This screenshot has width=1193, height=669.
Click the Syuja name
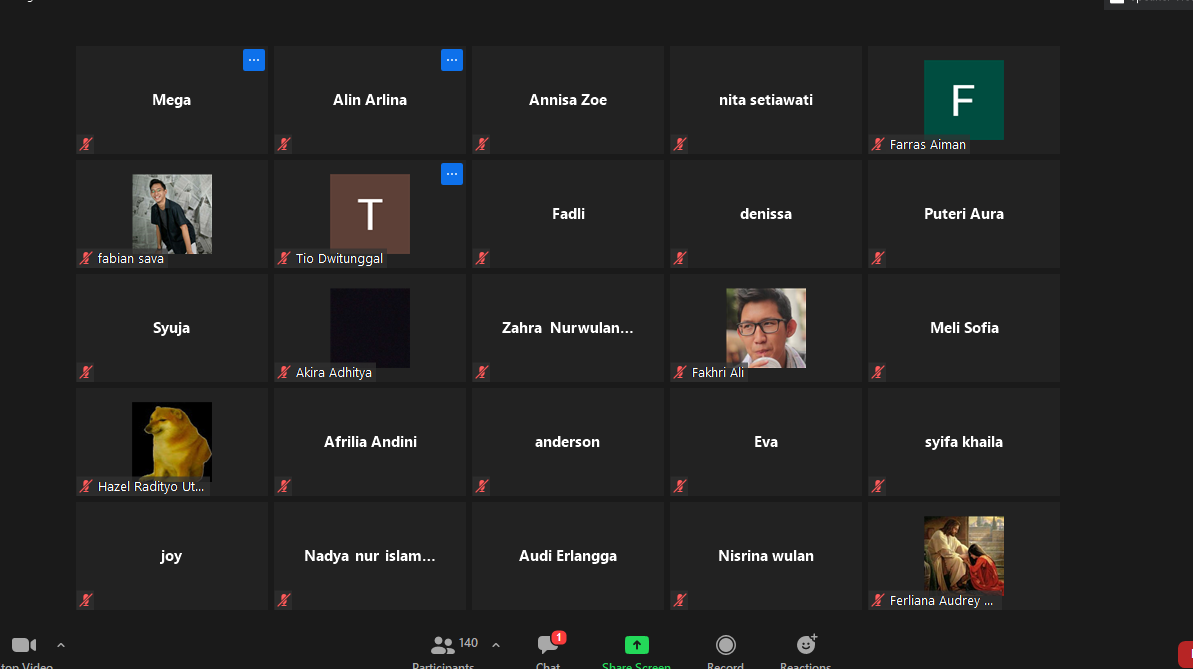171,328
